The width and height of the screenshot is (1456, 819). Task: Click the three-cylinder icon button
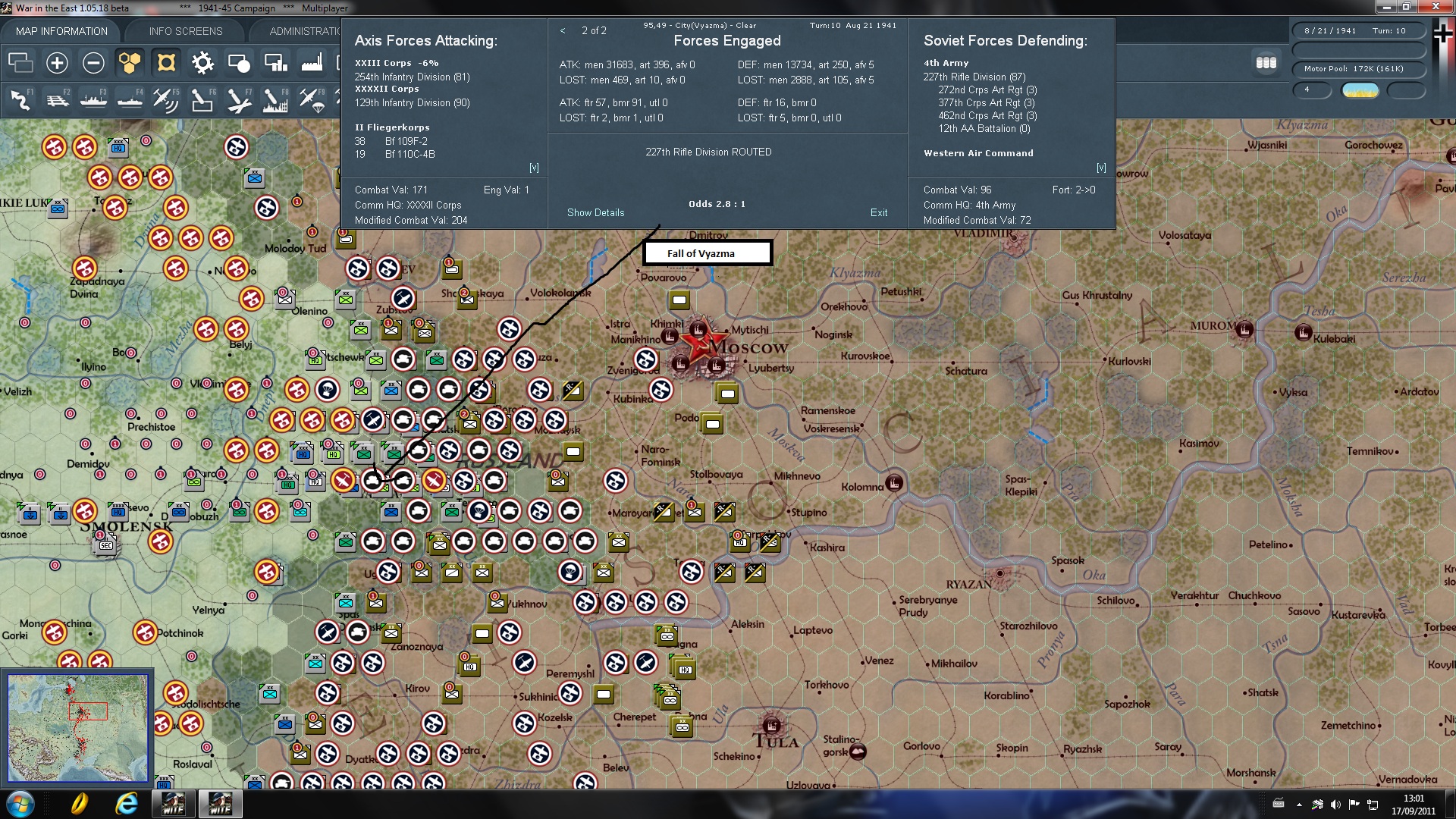(x=1266, y=63)
